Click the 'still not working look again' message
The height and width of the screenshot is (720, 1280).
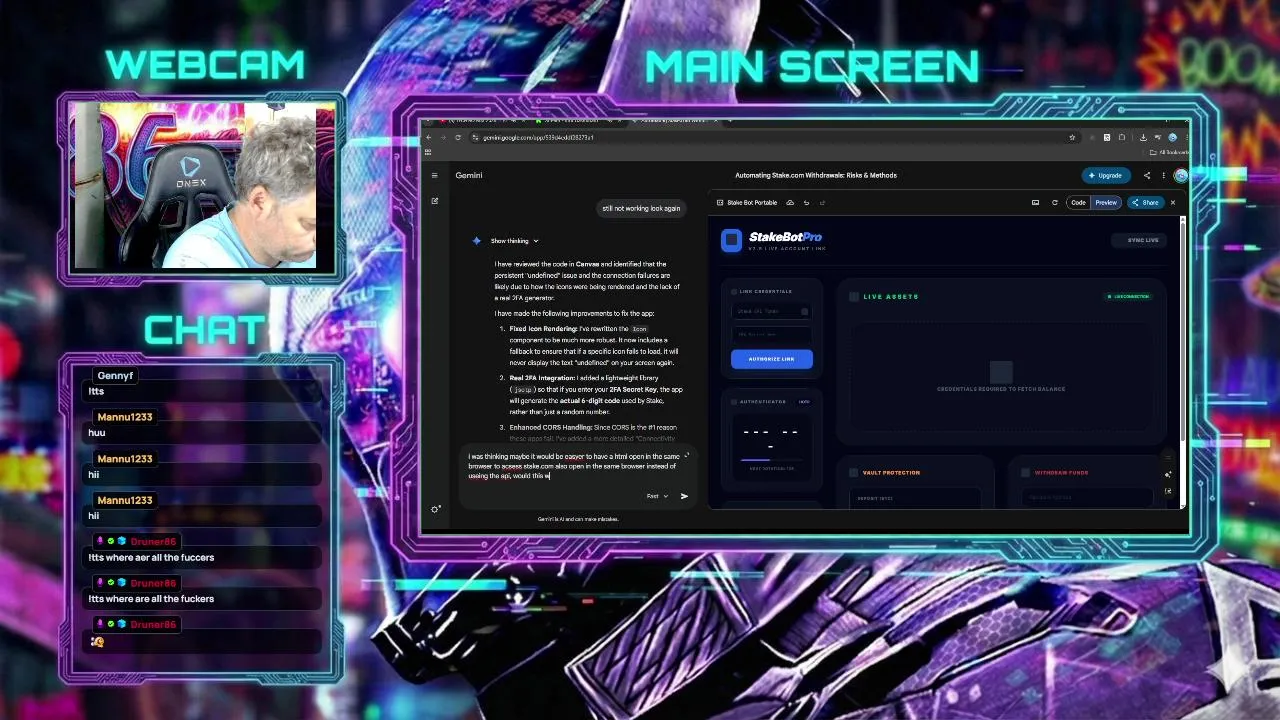[641, 208]
